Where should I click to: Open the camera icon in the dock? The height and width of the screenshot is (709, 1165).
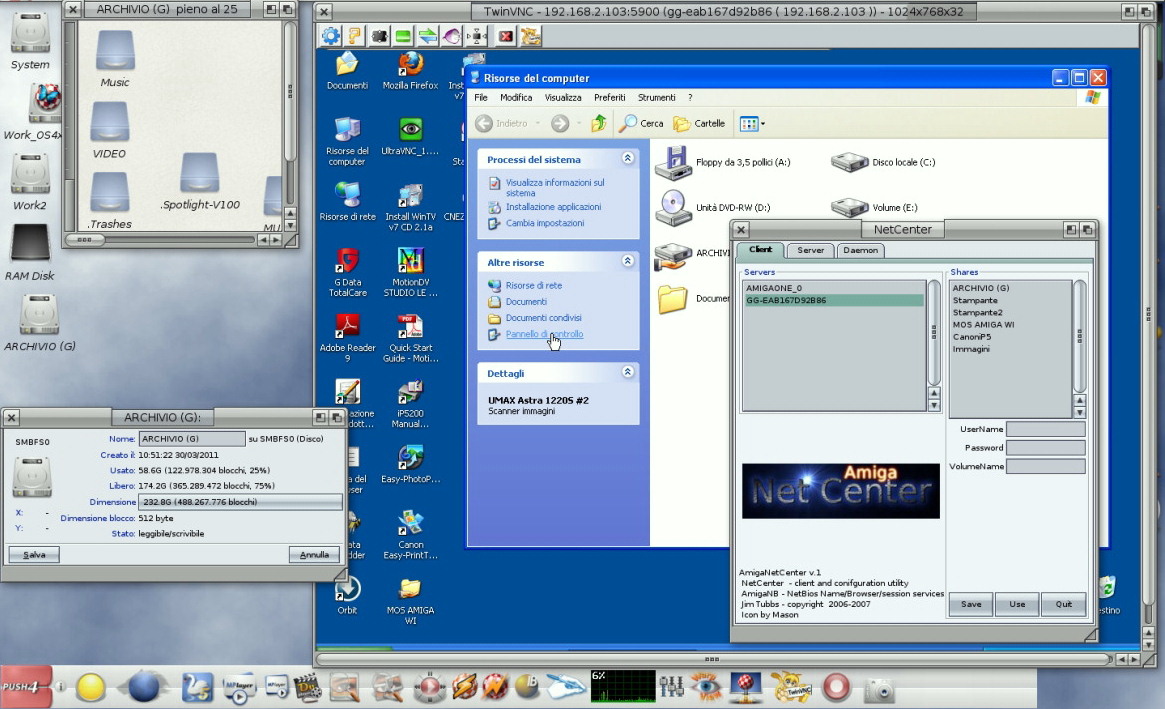click(x=879, y=689)
